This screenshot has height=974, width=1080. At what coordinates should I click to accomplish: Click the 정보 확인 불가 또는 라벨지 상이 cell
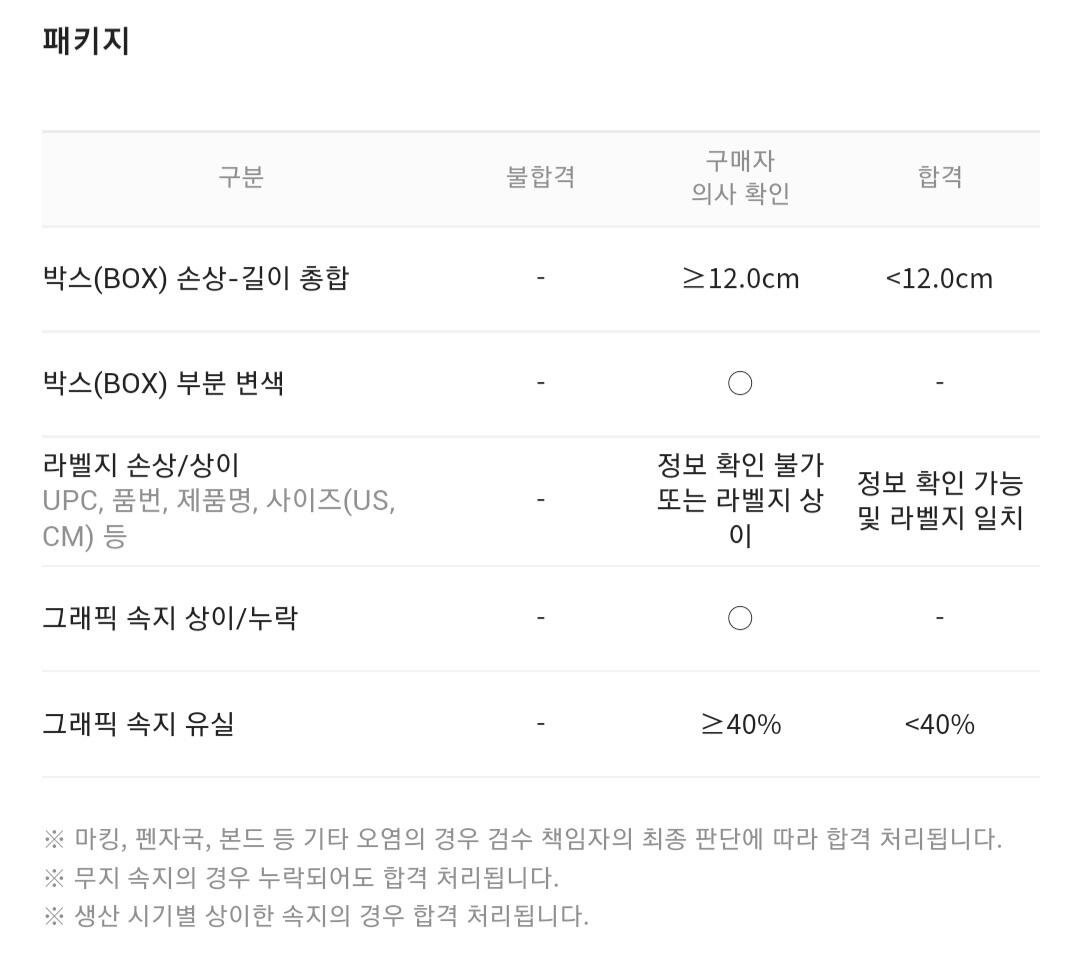[x=740, y=501]
